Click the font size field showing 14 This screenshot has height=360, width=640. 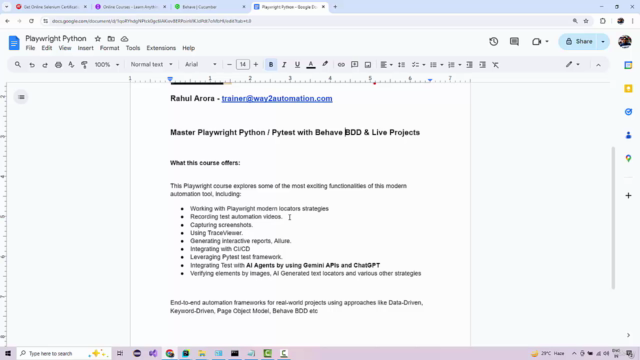click(x=242, y=64)
